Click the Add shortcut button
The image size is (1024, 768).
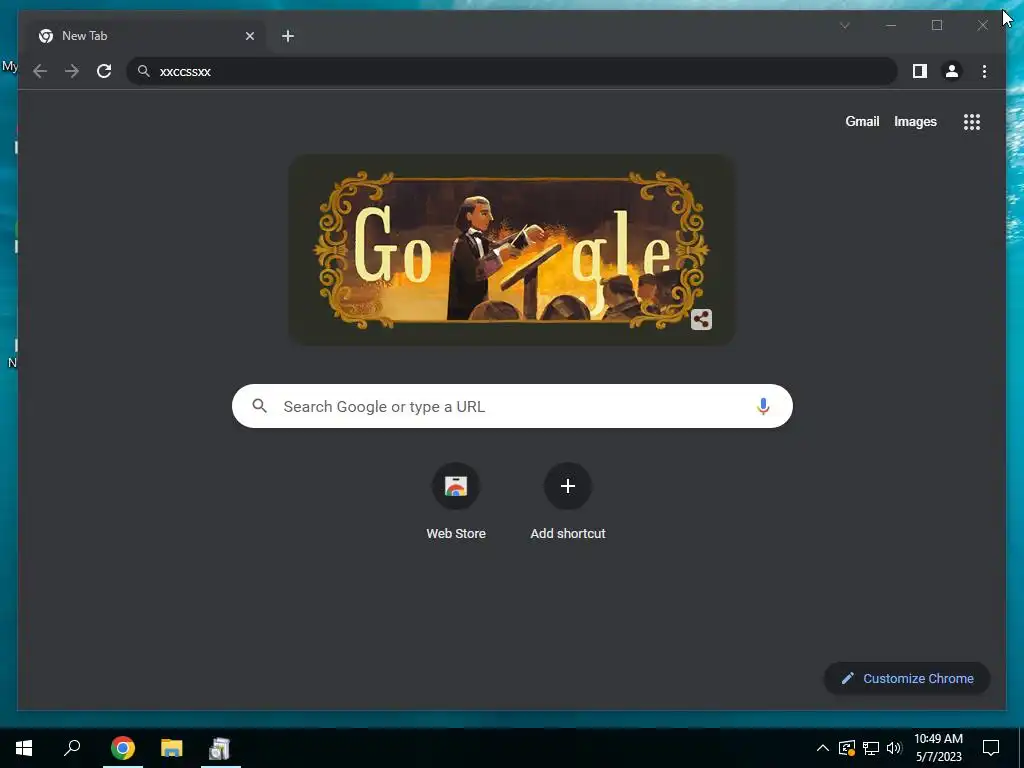click(x=568, y=502)
